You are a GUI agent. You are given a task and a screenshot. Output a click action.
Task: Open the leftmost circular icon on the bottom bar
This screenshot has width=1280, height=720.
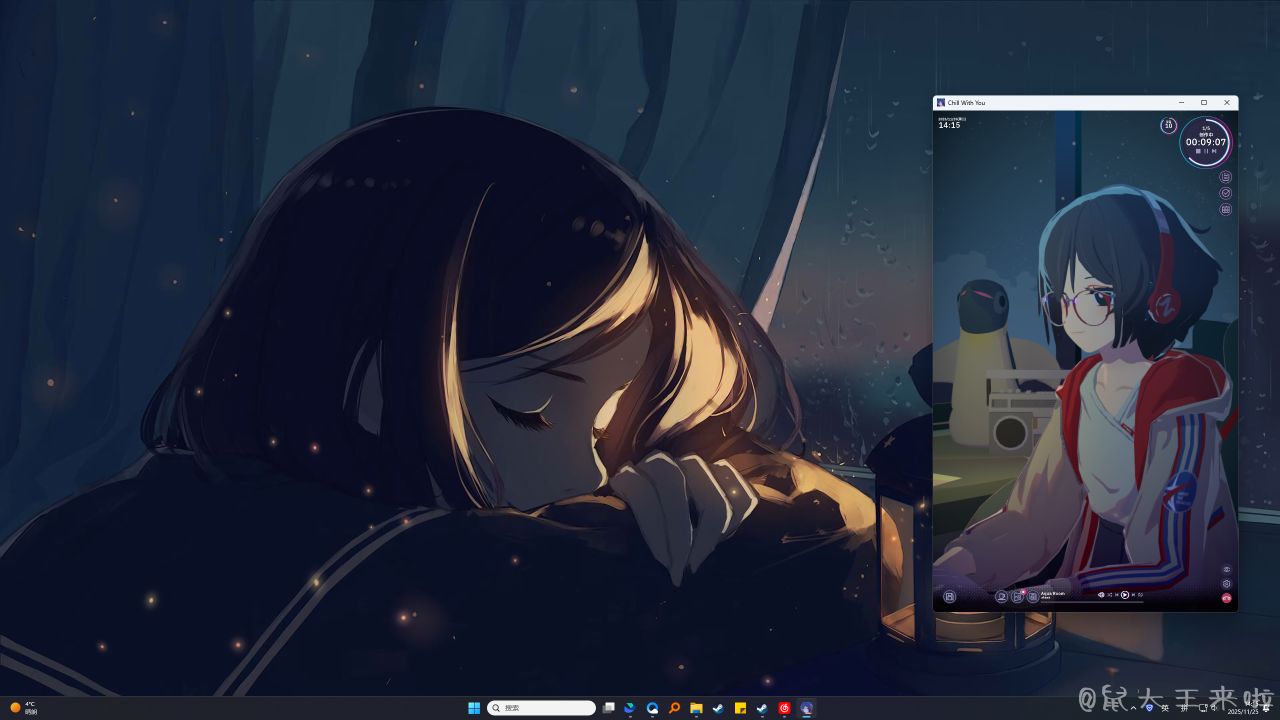point(949,597)
